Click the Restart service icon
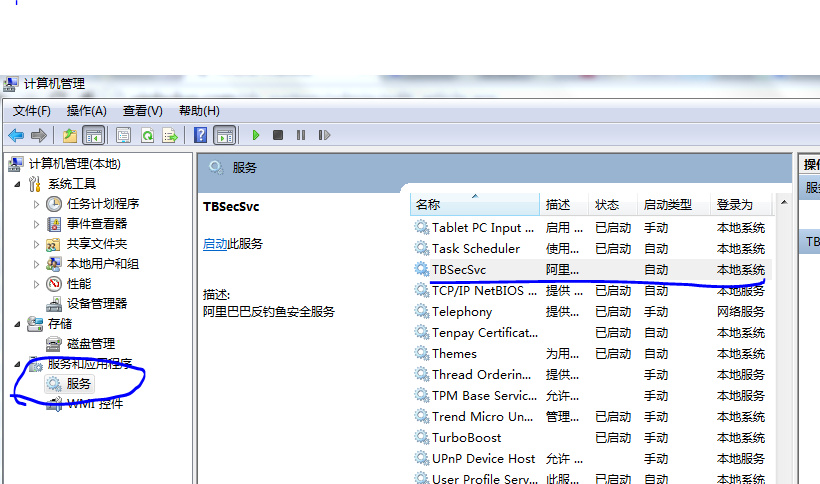The width and height of the screenshot is (820, 484). 324,135
